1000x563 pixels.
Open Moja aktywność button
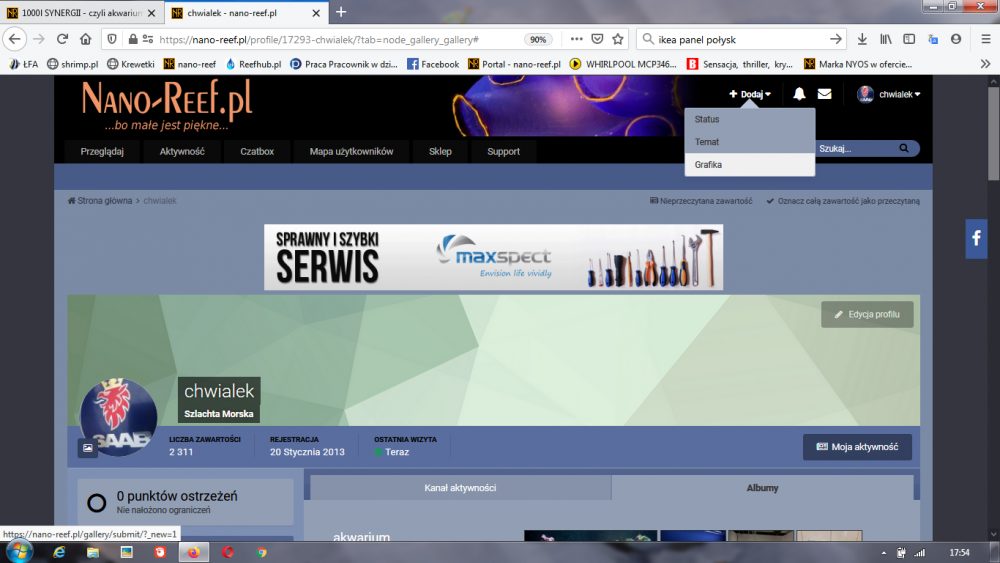pos(857,447)
